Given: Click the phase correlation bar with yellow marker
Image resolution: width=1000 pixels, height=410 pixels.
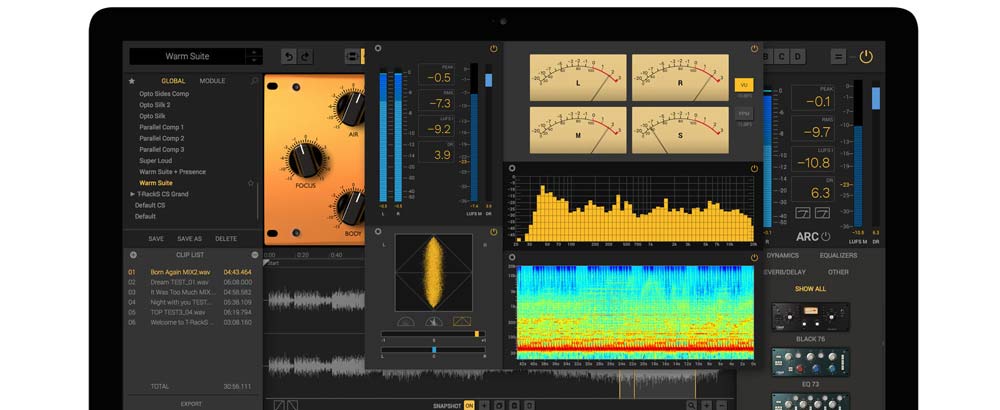Looking at the screenshot, I should pos(433,334).
